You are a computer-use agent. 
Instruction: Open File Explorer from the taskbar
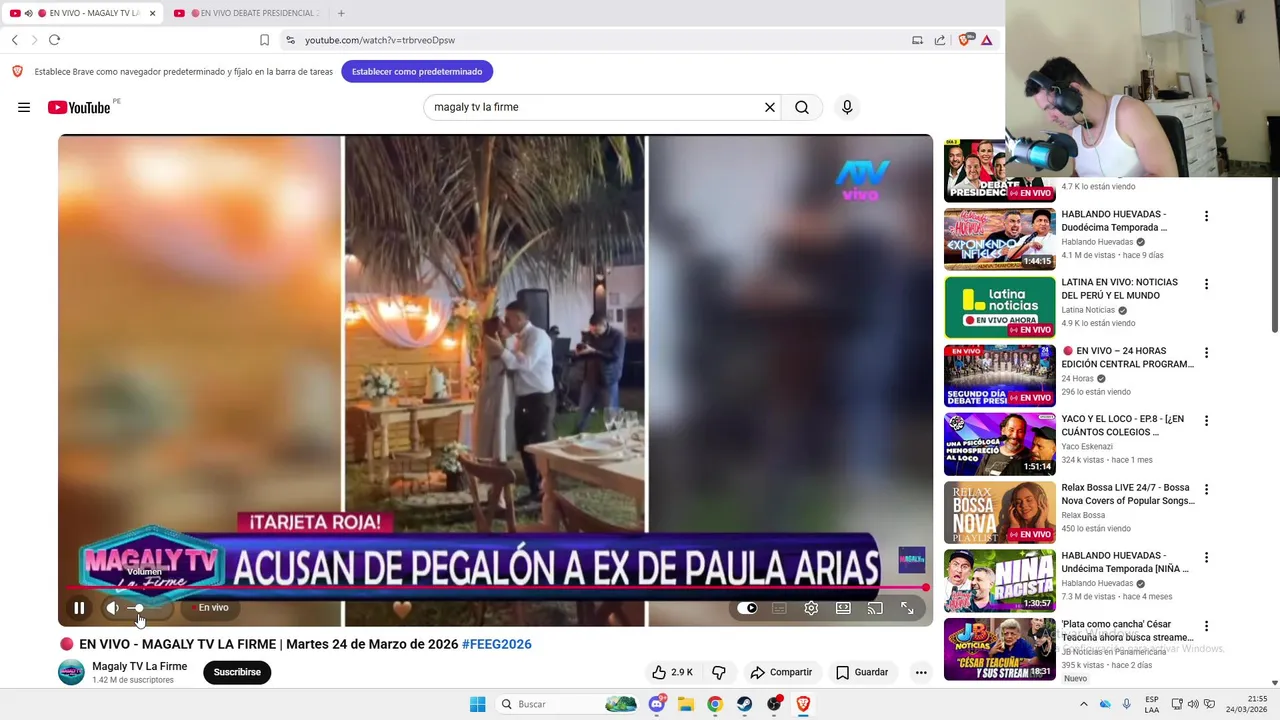[686, 704]
